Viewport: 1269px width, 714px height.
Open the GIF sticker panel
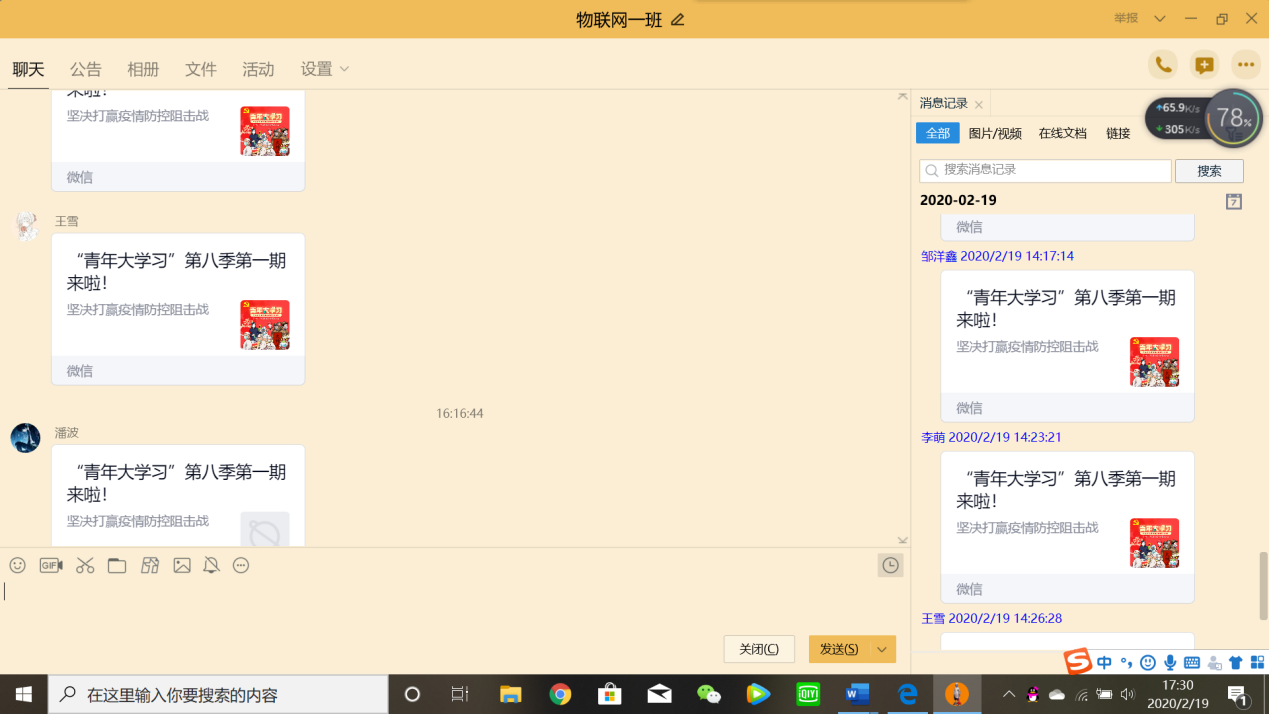coord(51,565)
